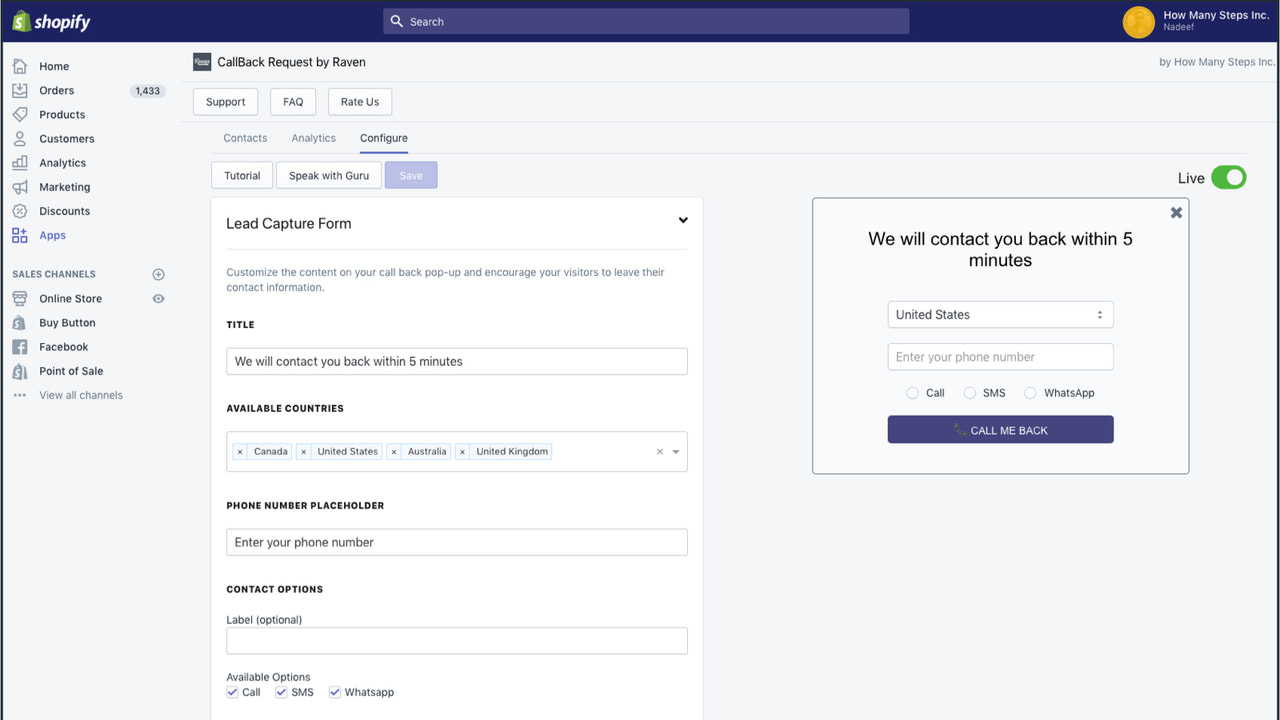Open the United States country selector in preview

pos(1000,314)
